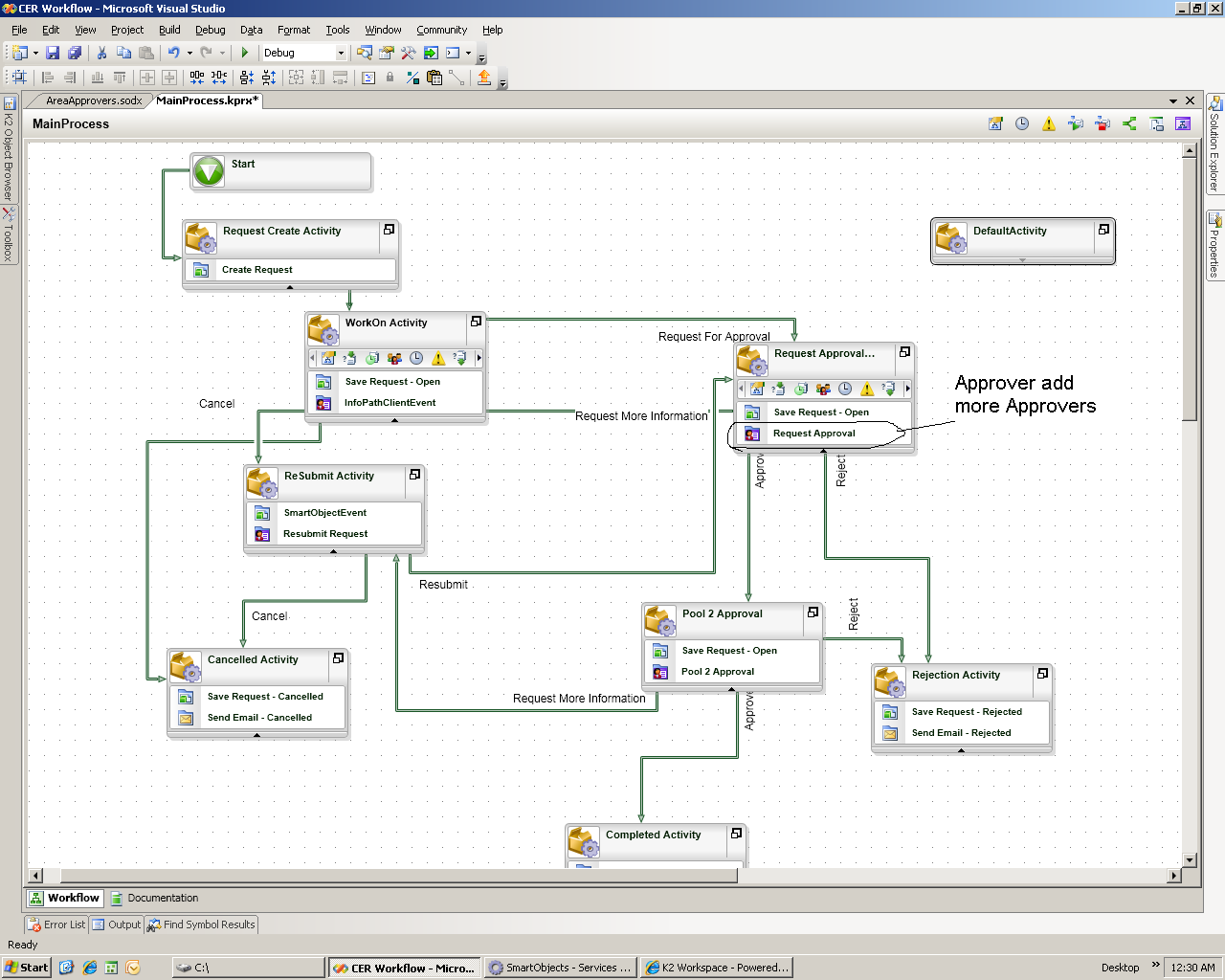Screen dimensions: 1225x980
Task: Click the Cut scissors icon
Action: coord(101,53)
